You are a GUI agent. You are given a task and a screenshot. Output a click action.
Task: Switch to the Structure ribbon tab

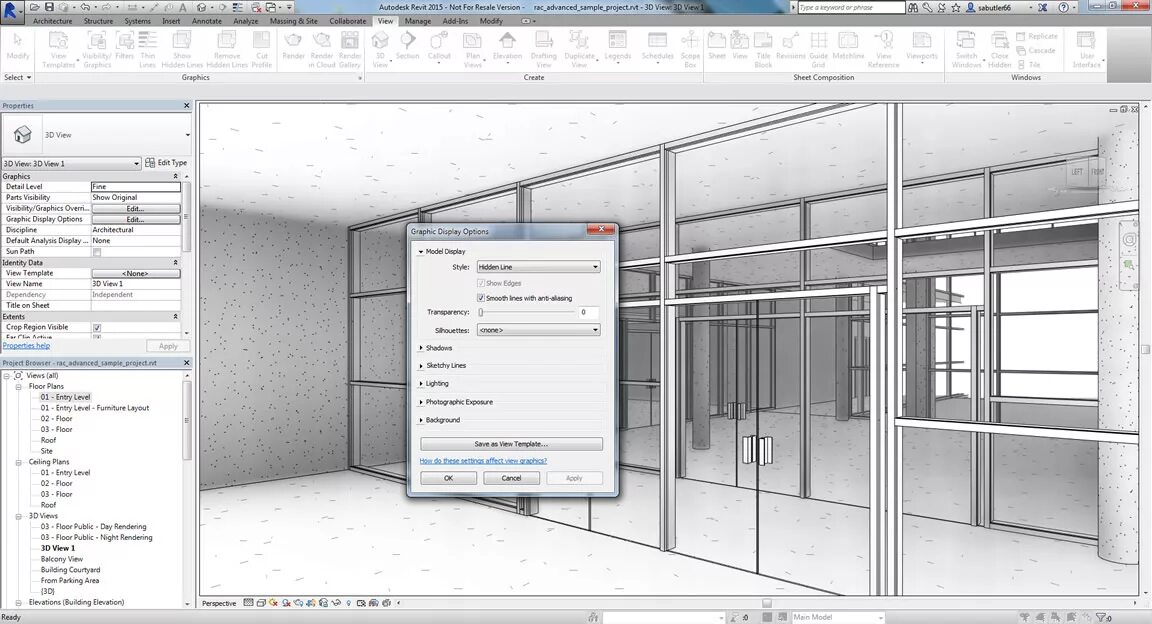[x=98, y=21]
